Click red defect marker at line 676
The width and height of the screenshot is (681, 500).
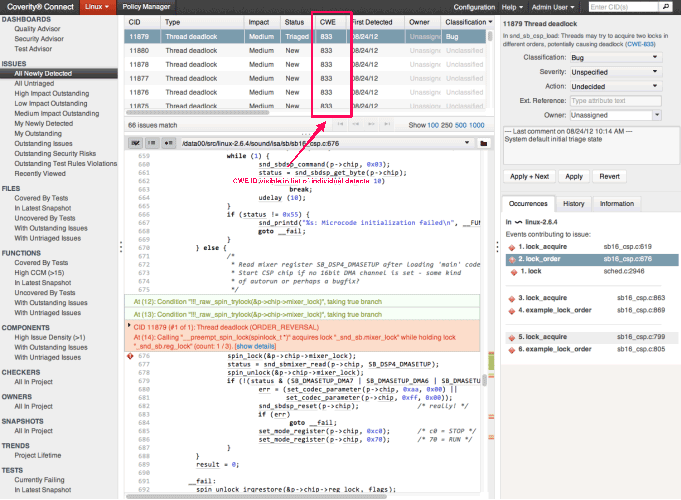[x=130, y=356]
